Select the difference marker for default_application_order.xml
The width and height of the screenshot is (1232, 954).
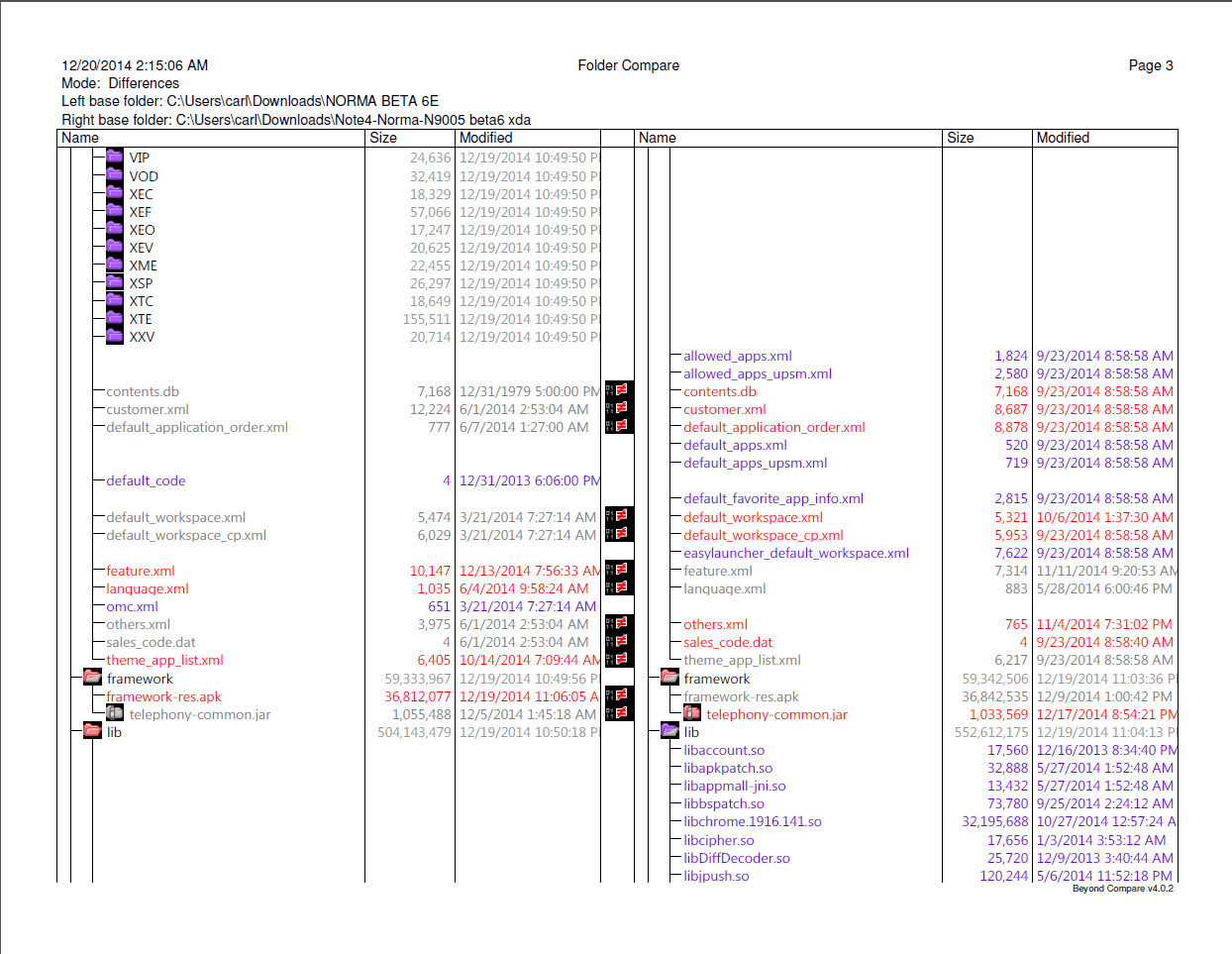tap(619, 426)
